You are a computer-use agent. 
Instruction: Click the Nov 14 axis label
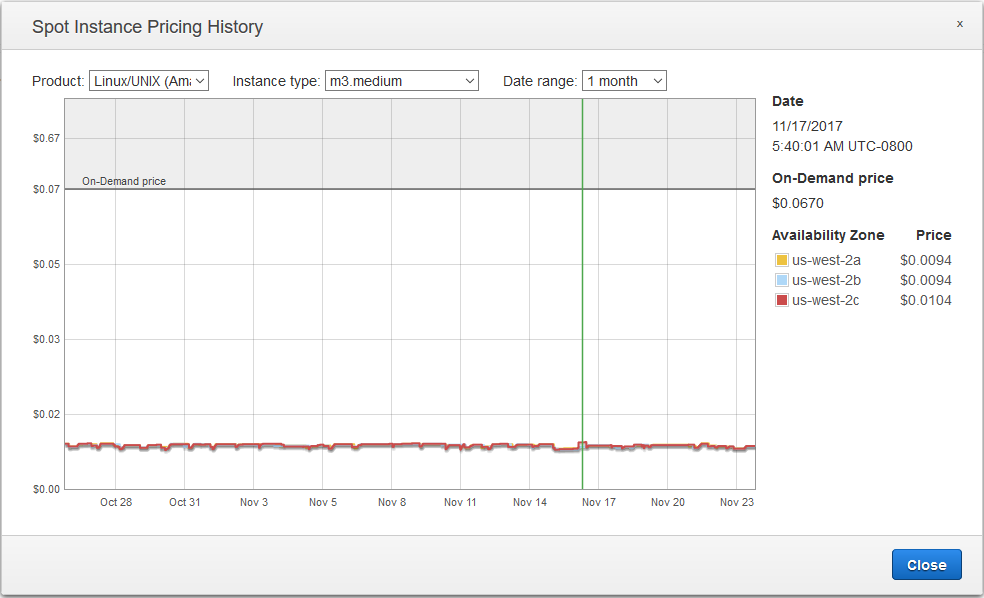tap(530, 502)
